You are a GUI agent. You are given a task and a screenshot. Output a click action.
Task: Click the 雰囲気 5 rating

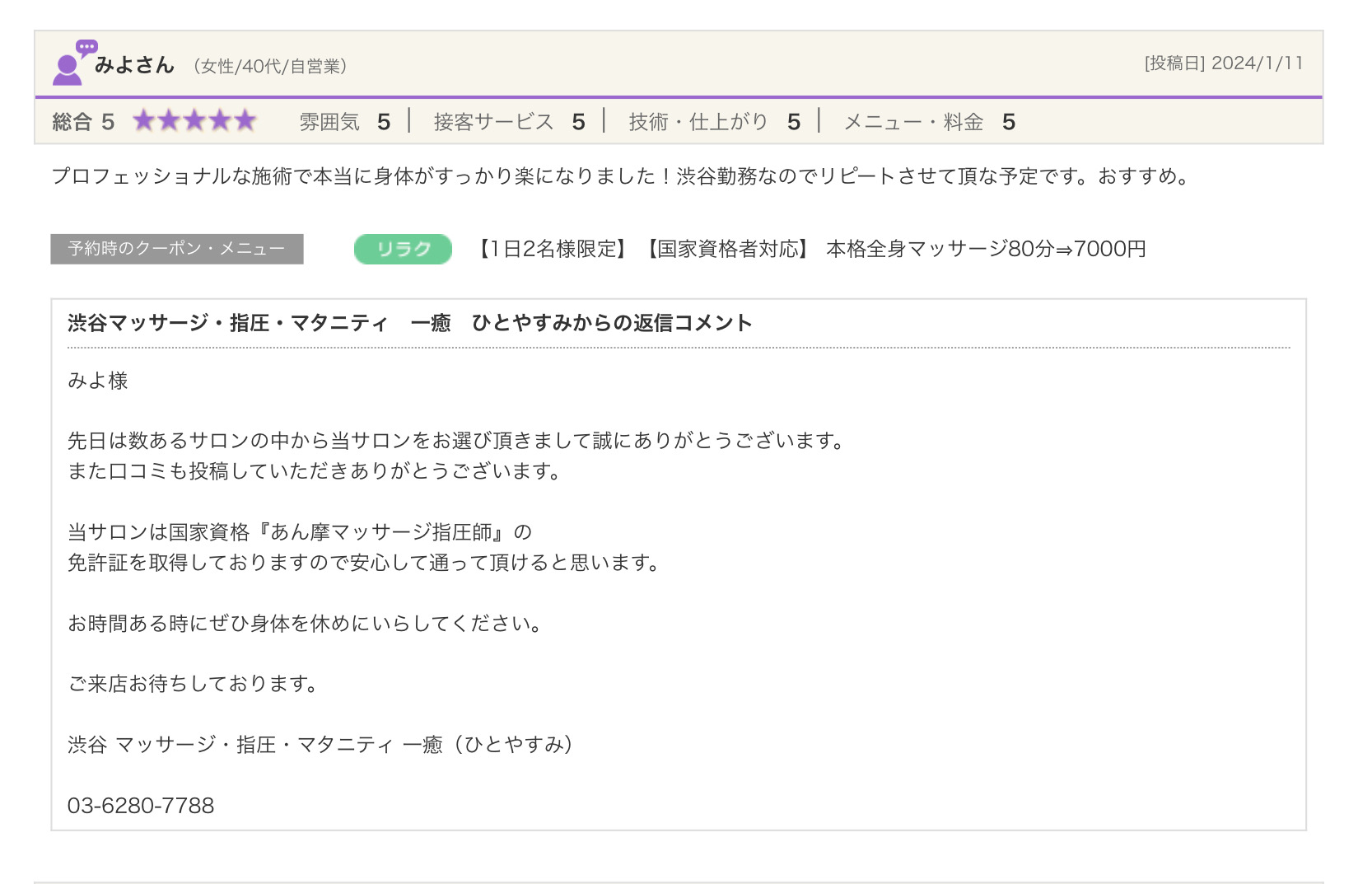[344, 122]
